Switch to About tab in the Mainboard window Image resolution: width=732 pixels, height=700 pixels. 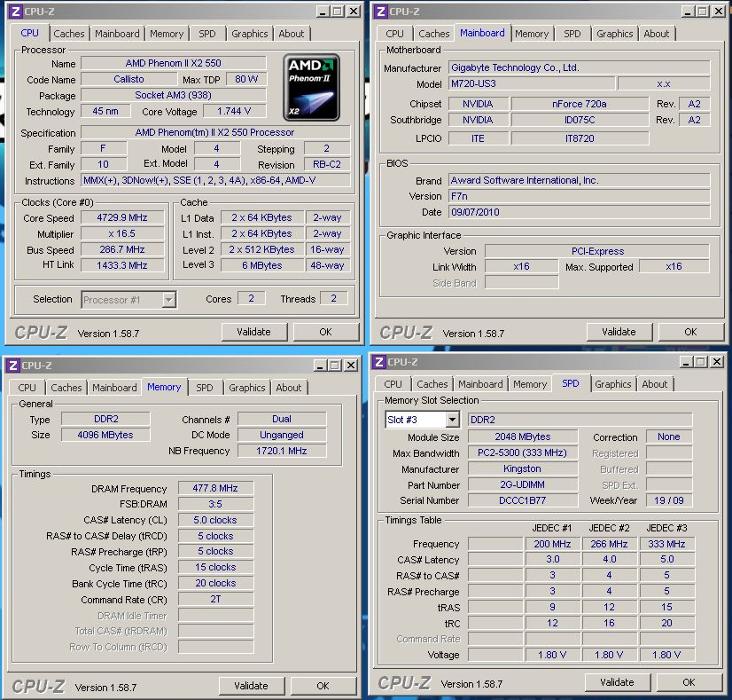tap(656, 34)
